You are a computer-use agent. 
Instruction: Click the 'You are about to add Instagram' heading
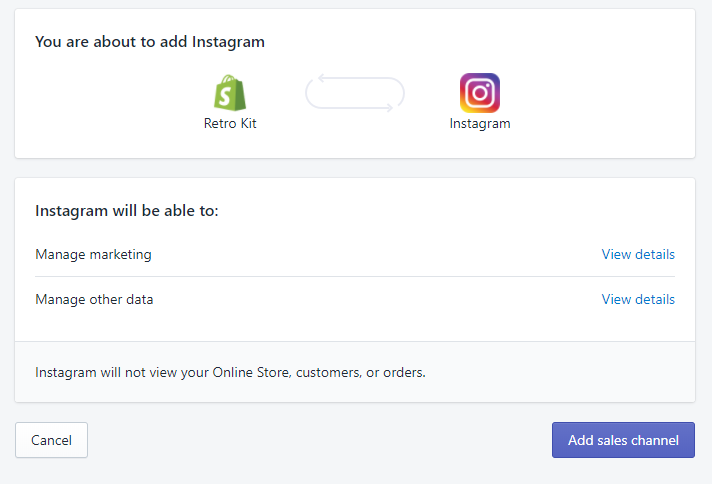click(150, 42)
